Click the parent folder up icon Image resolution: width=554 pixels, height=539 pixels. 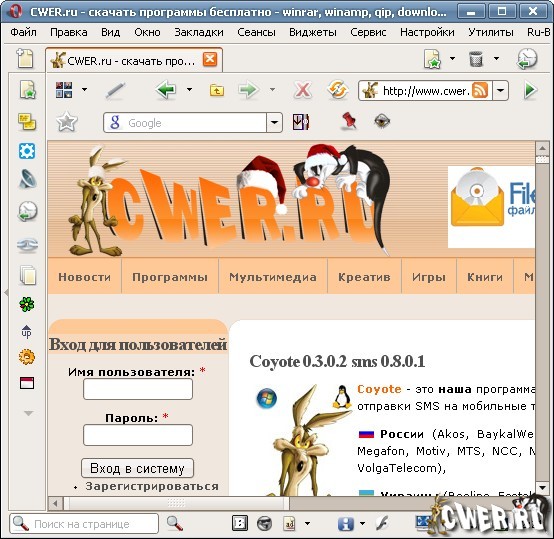click(217, 90)
